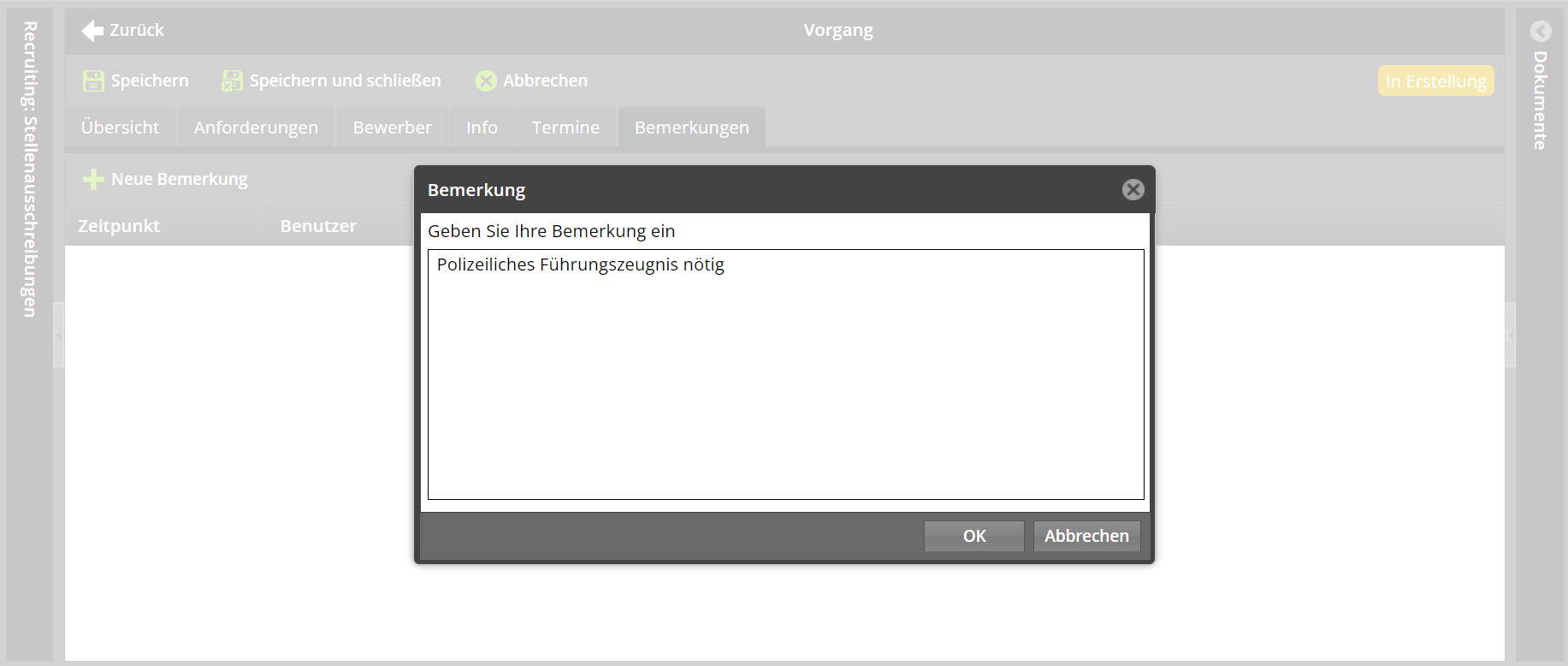The image size is (1568, 666).
Task: Click the green Abbrechen toolbar icon
Action: [486, 80]
